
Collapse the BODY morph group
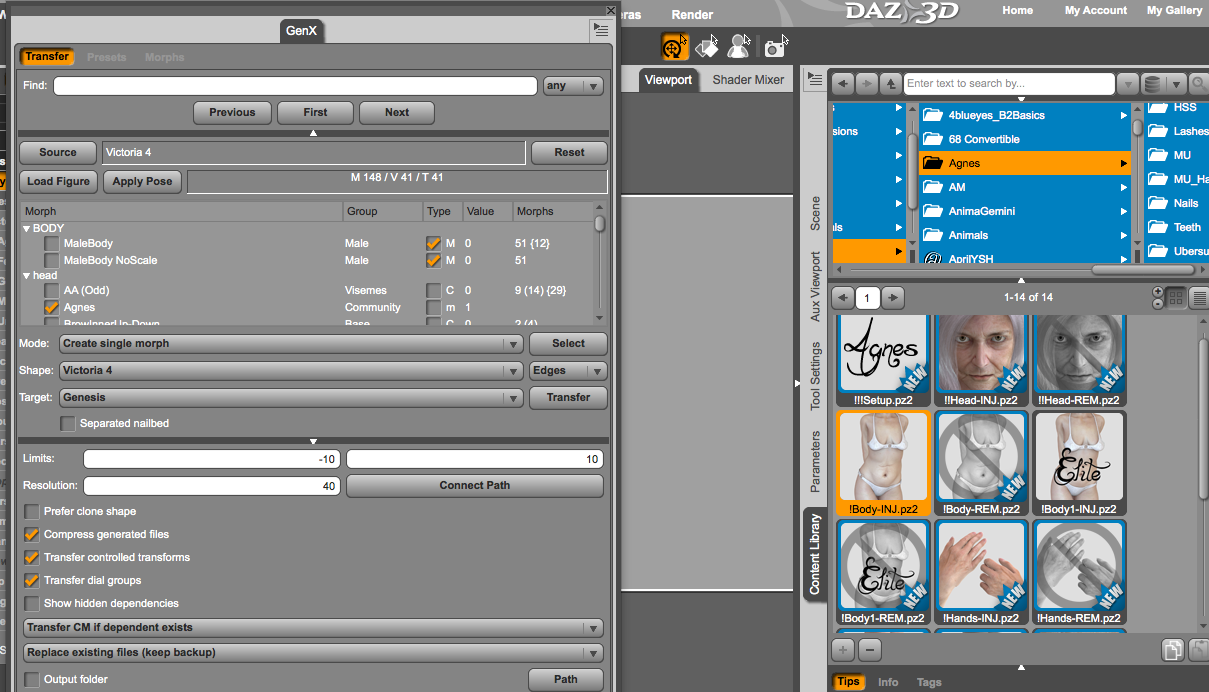point(27,229)
